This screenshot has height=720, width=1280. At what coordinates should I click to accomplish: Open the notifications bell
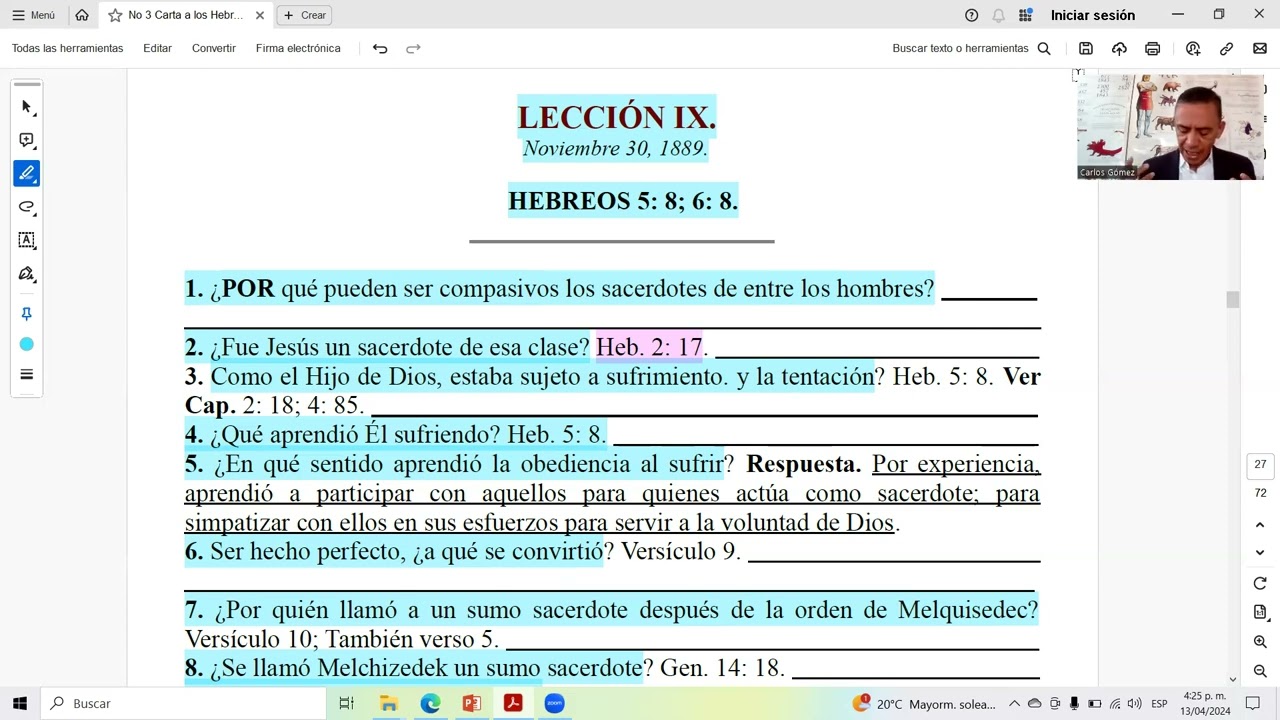(x=998, y=15)
